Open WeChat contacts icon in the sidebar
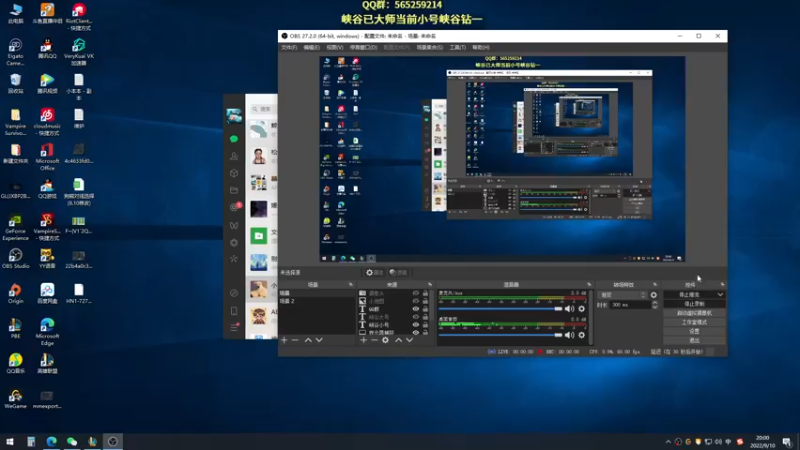The width and height of the screenshot is (800, 450). 234,156
